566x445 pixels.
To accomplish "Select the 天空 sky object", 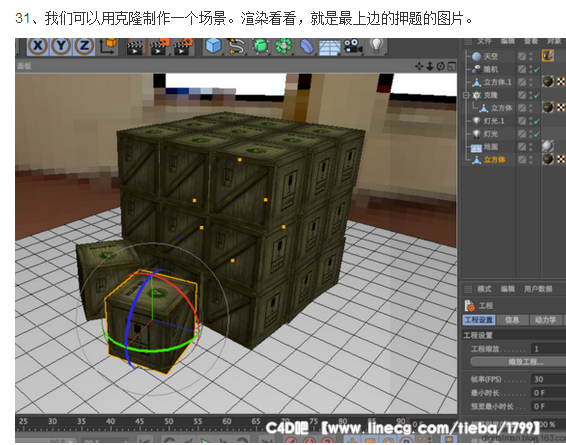I will [x=491, y=56].
